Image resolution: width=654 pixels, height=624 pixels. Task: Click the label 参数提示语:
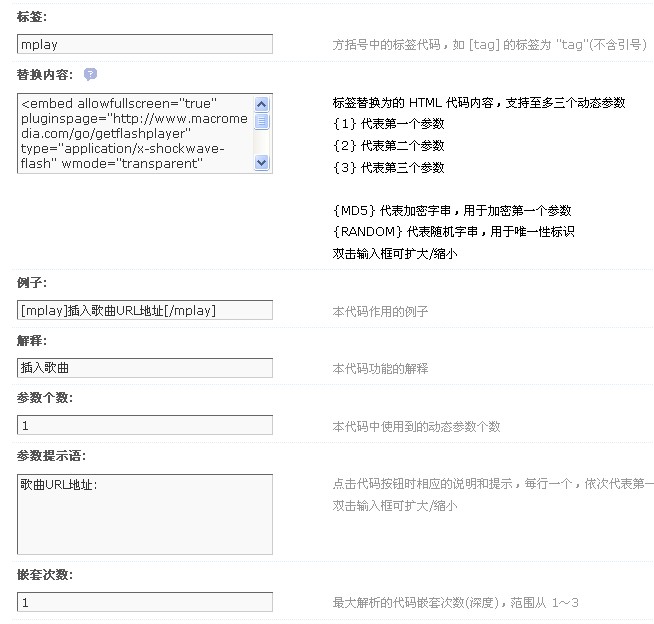(51, 456)
